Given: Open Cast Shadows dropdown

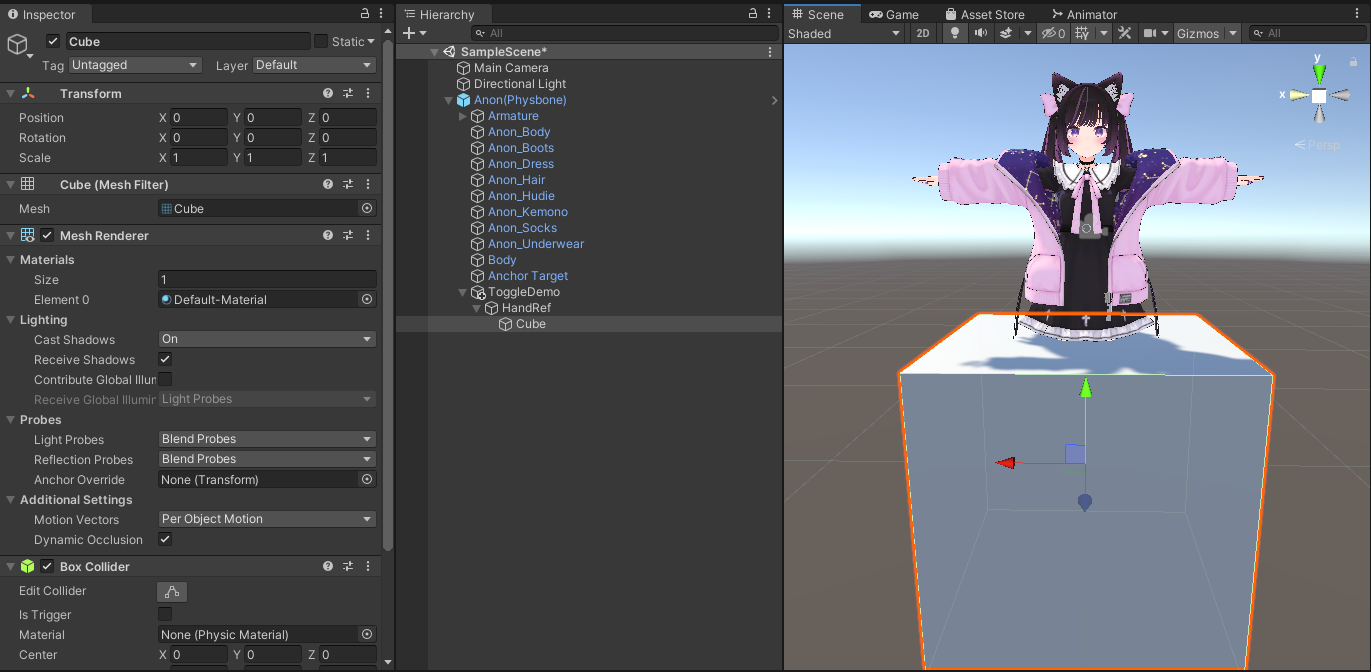Looking at the screenshot, I should click(x=267, y=339).
